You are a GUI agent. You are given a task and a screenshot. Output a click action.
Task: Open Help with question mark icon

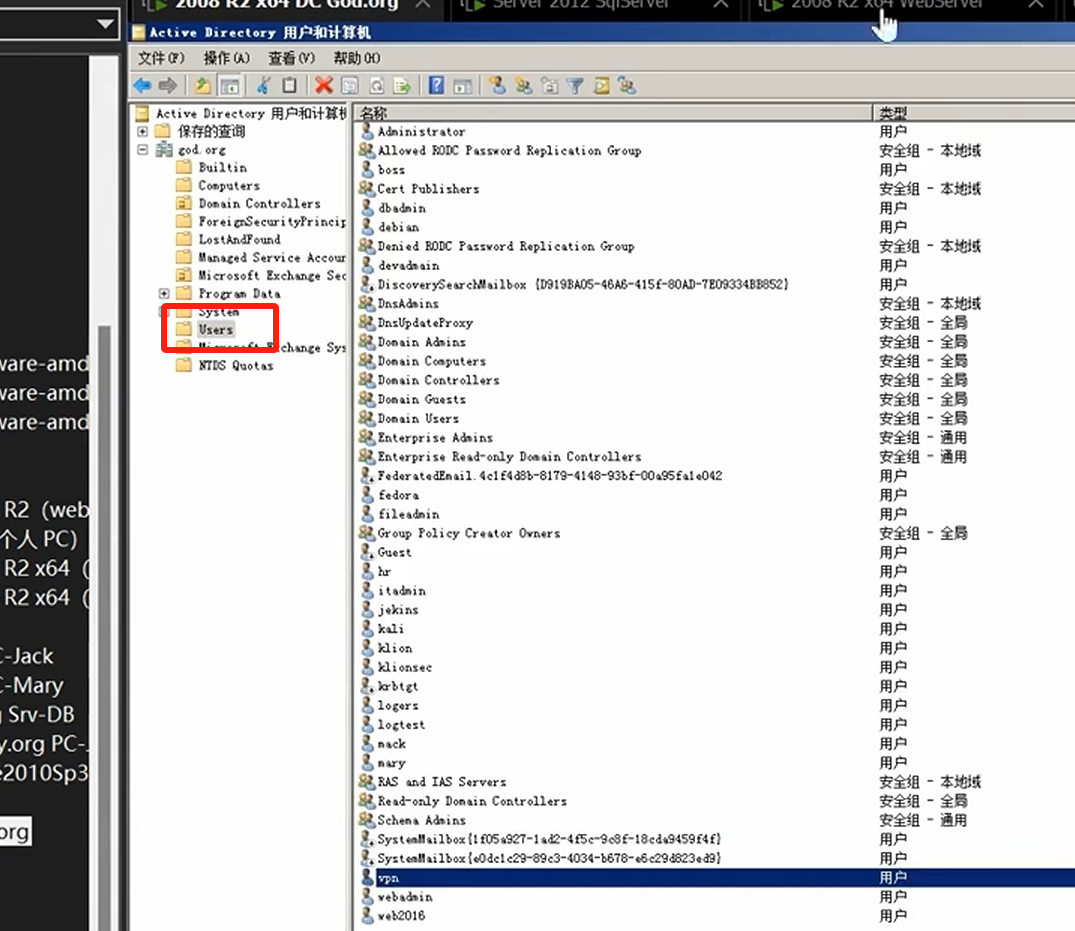coord(436,86)
